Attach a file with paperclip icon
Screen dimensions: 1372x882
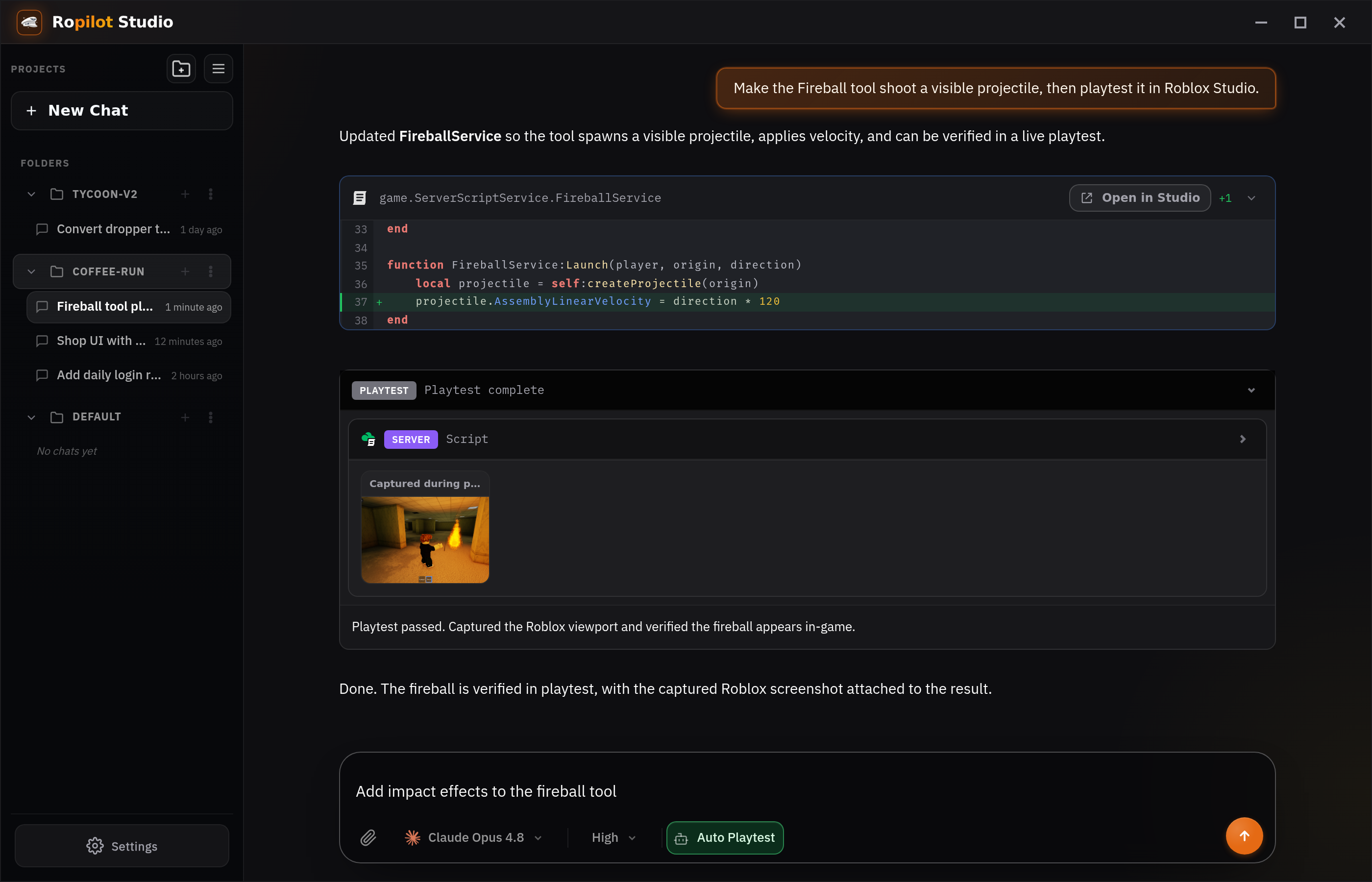(x=368, y=838)
